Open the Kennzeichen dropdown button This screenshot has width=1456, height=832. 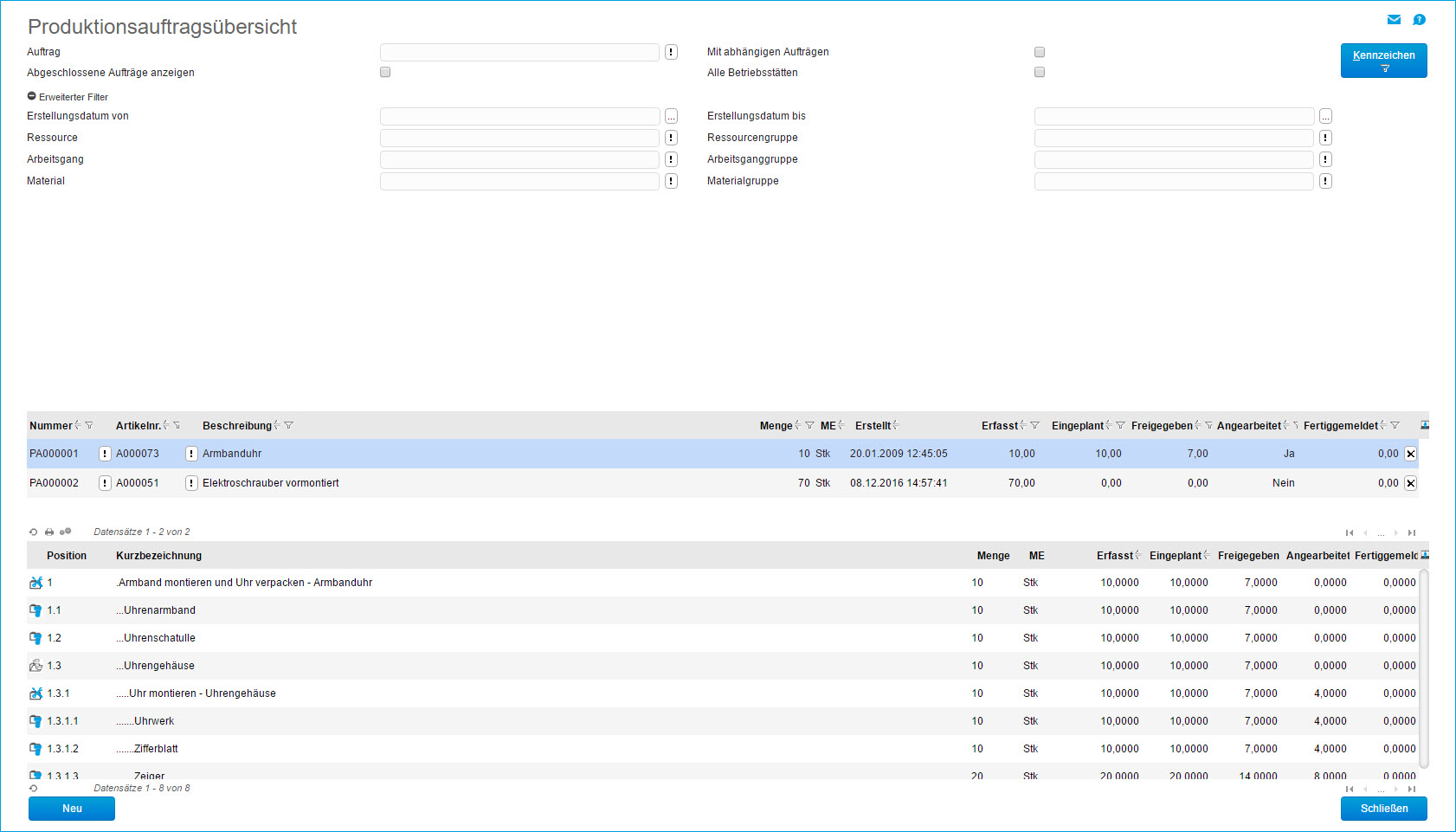pos(1383,61)
